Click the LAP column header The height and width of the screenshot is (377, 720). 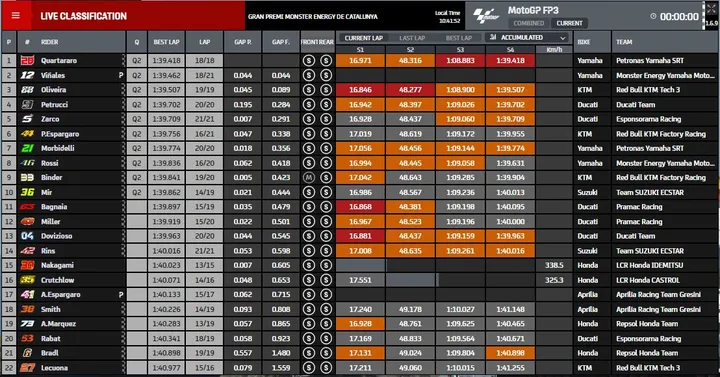pos(204,42)
